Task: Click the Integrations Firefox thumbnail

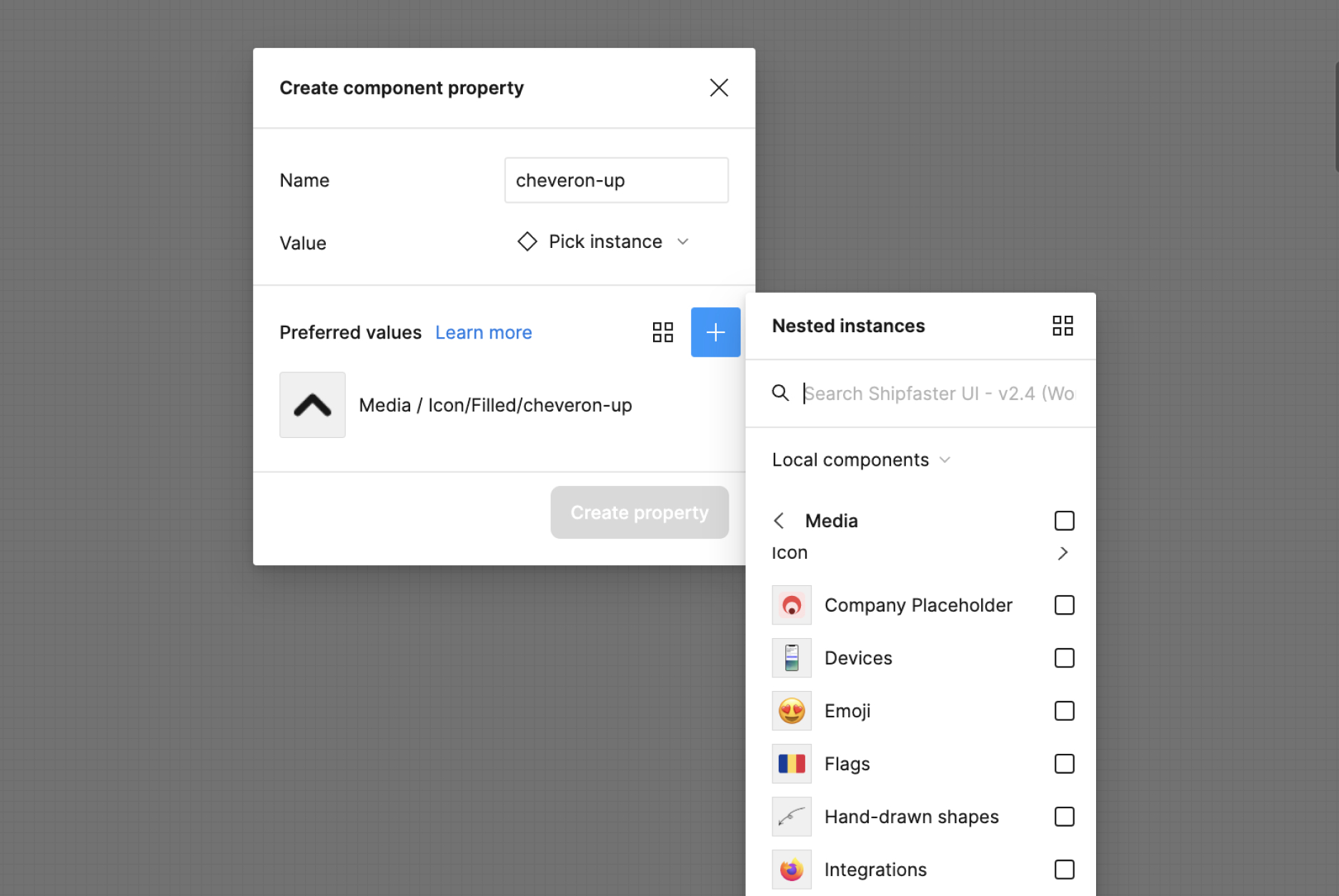Action: [x=792, y=870]
